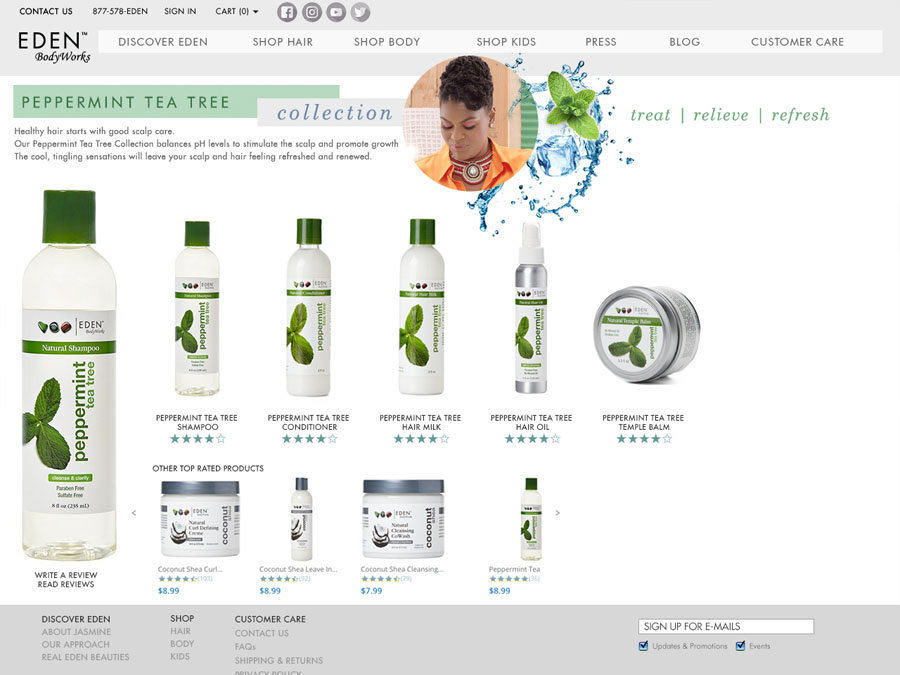Viewport: 900px width, 675px height.
Task: Open Coconut Shea Leave In bottle thumbnail
Action: (x=301, y=519)
